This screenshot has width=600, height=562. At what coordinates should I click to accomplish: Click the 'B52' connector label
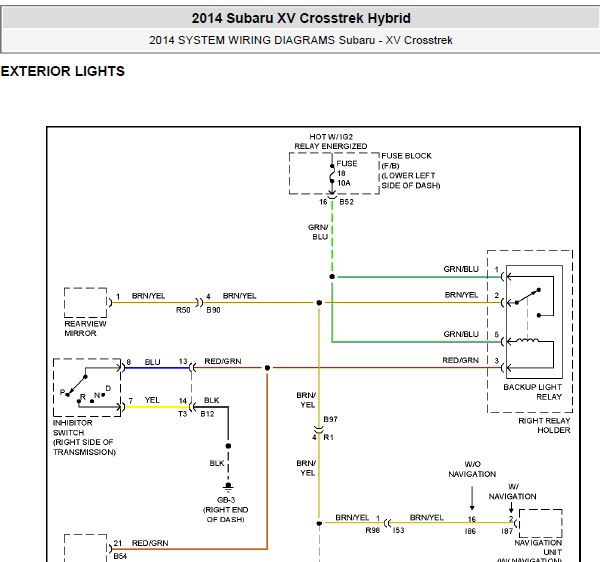click(x=346, y=202)
